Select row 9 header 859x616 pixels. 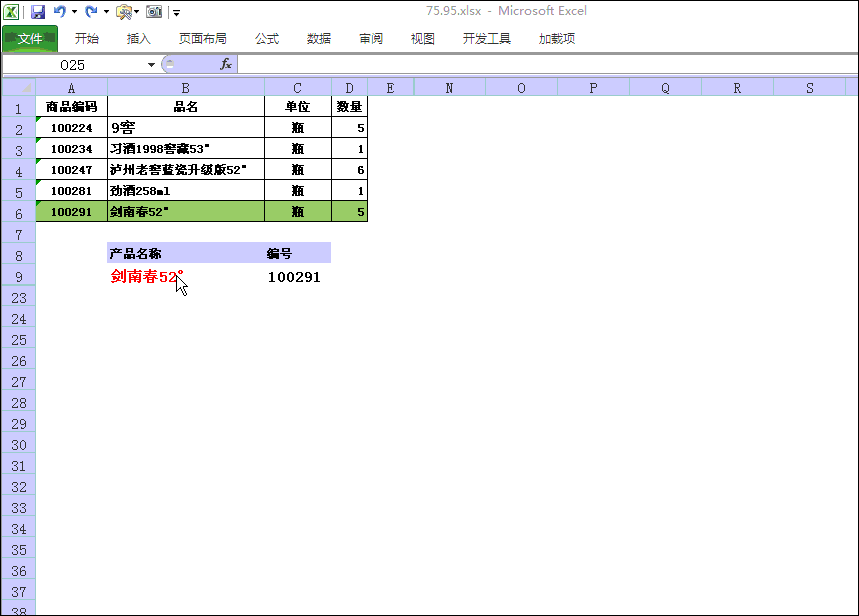(19, 277)
